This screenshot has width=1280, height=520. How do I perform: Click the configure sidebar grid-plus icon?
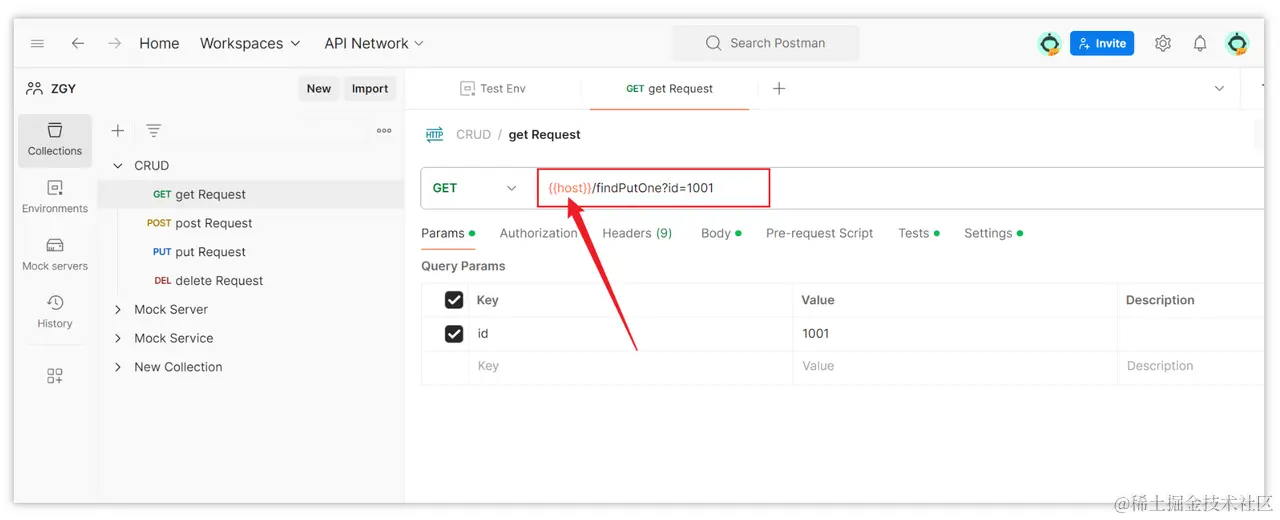coord(55,376)
